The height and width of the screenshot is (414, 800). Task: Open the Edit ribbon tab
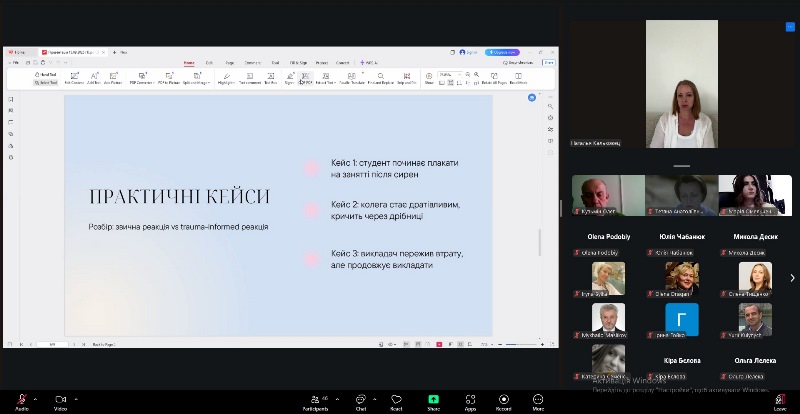pyautogui.click(x=209, y=62)
